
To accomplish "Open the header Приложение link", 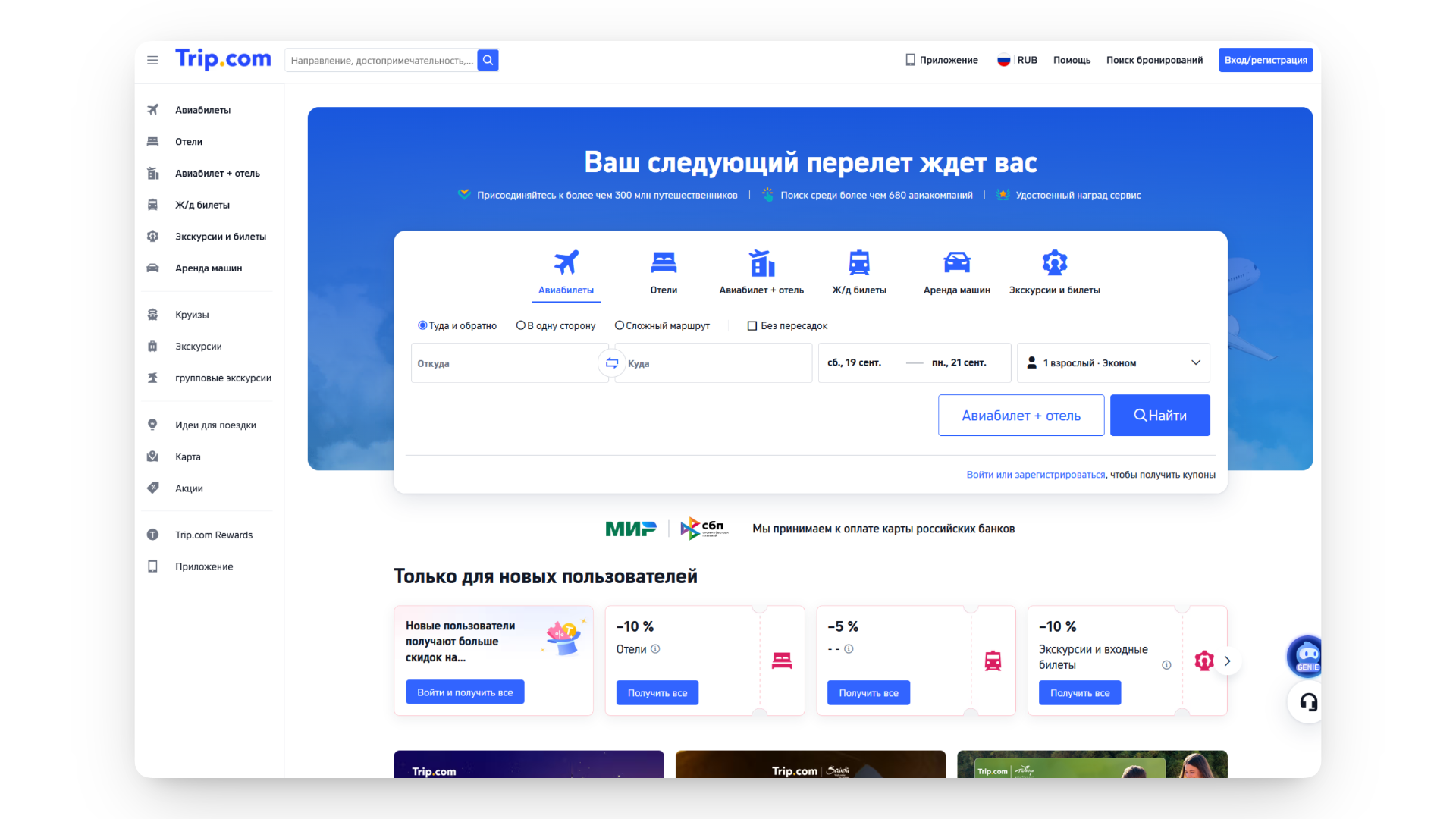I will coord(941,60).
